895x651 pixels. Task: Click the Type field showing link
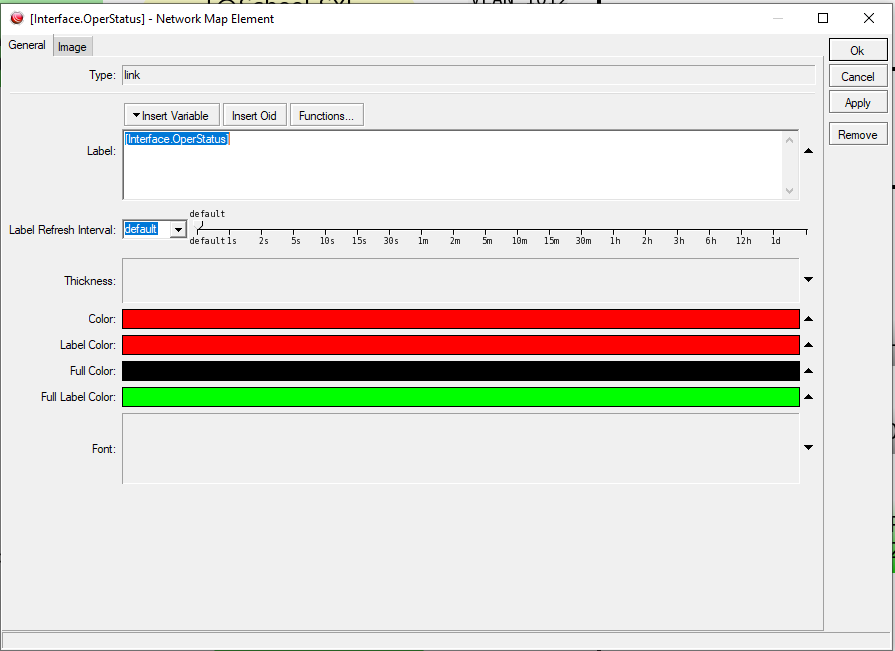click(469, 75)
